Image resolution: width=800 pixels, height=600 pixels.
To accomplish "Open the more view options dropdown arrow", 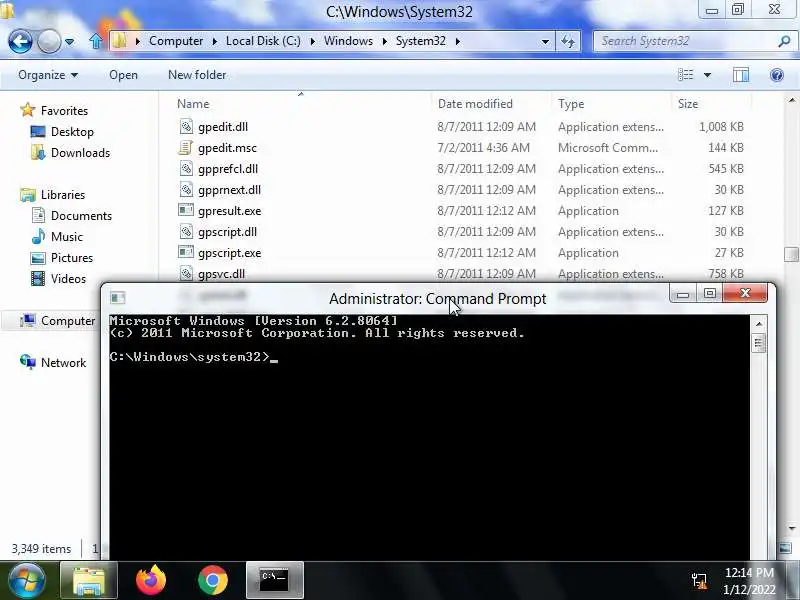I will pyautogui.click(x=707, y=75).
